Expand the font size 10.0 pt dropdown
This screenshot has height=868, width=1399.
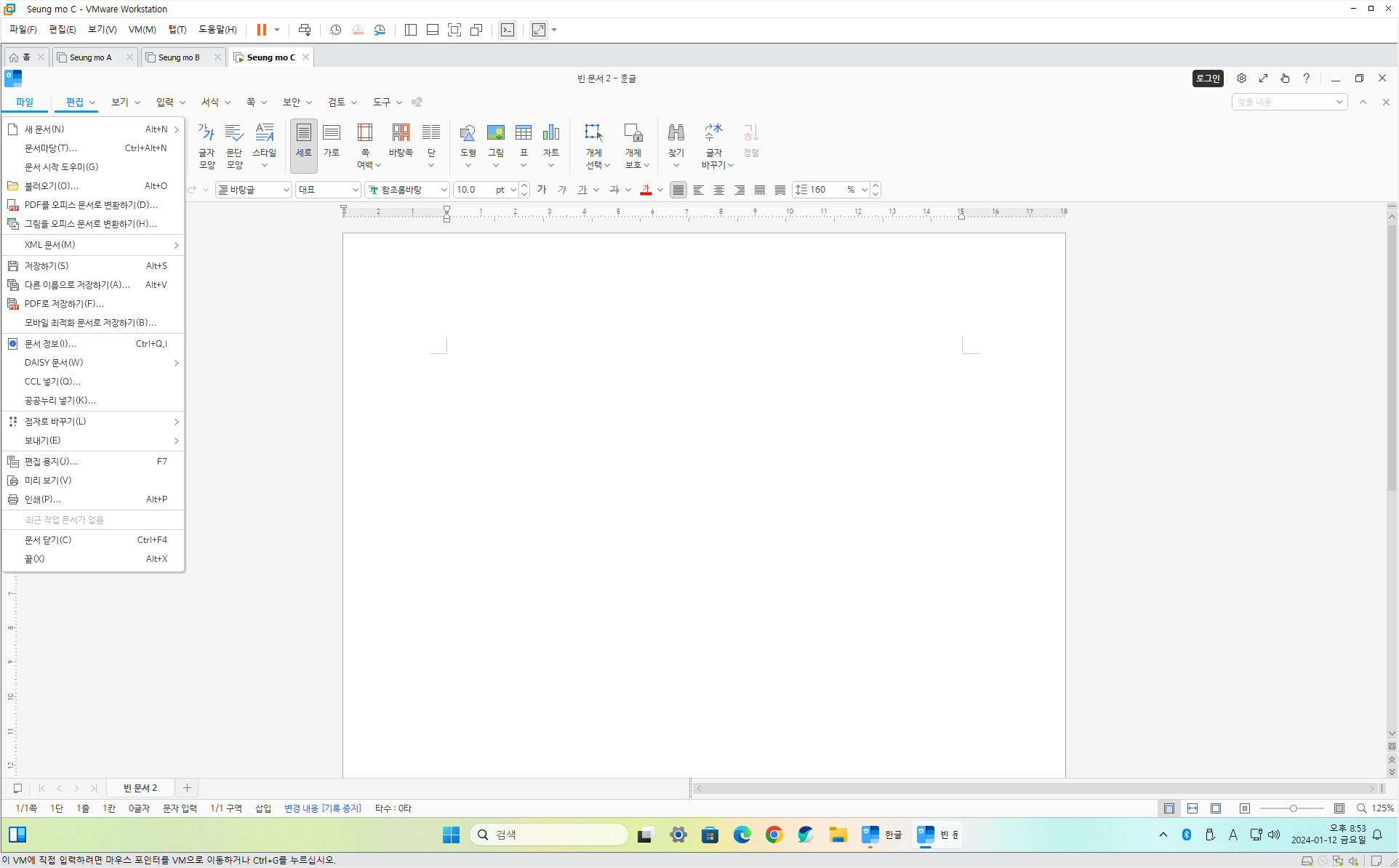click(513, 190)
